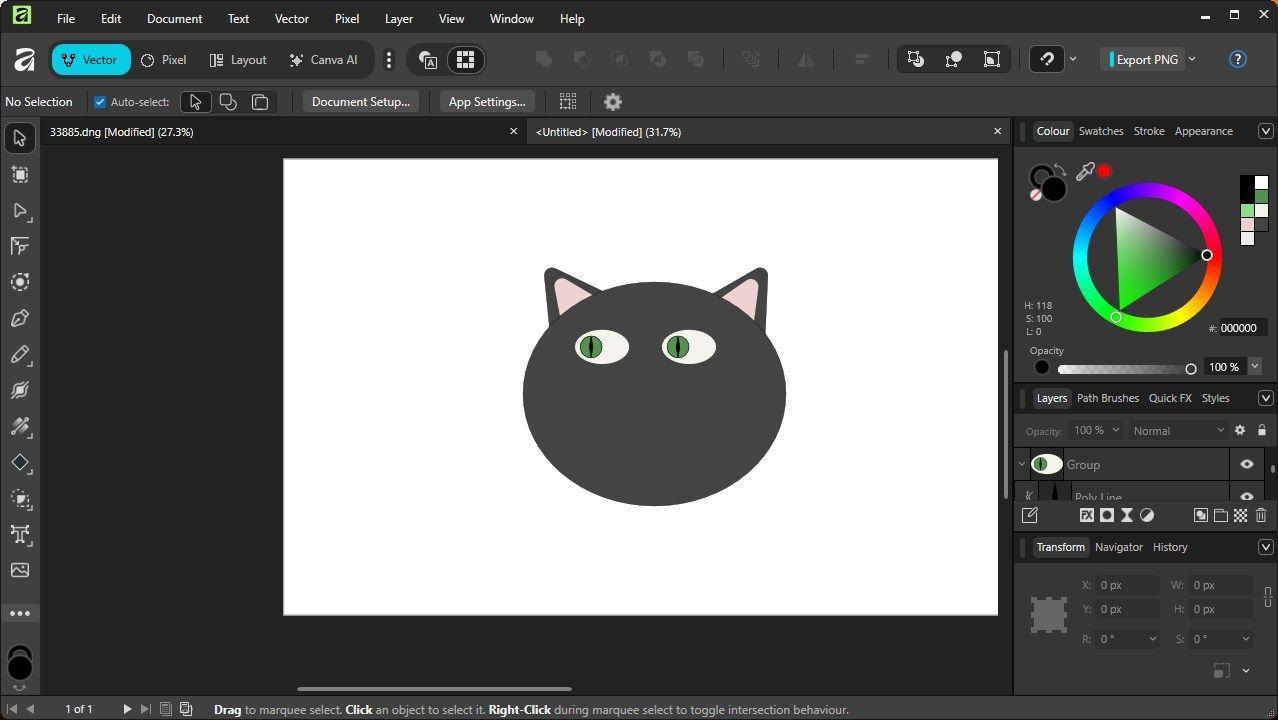The image size is (1278, 720).
Task: Open the Transform panel options chevron
Action: click(1265, 547)
